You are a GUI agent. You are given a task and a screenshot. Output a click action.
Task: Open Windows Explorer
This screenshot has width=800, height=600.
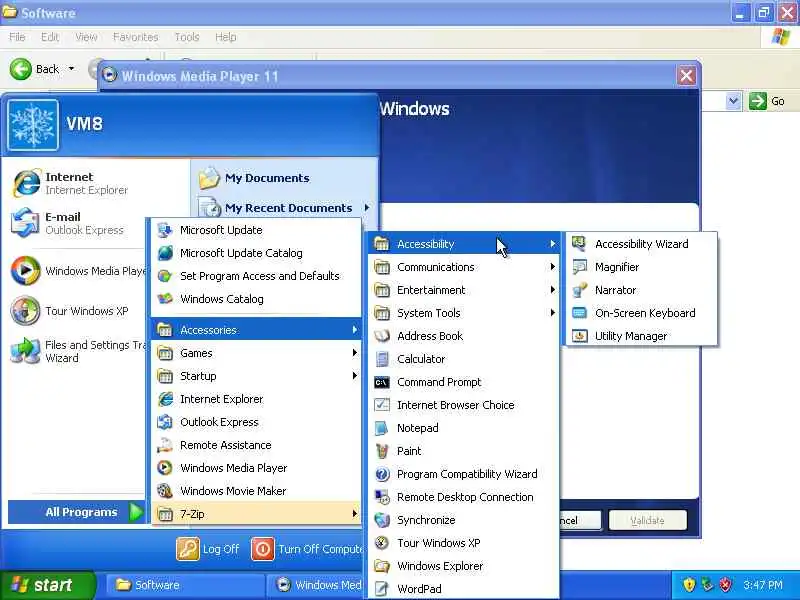[464, 565]
